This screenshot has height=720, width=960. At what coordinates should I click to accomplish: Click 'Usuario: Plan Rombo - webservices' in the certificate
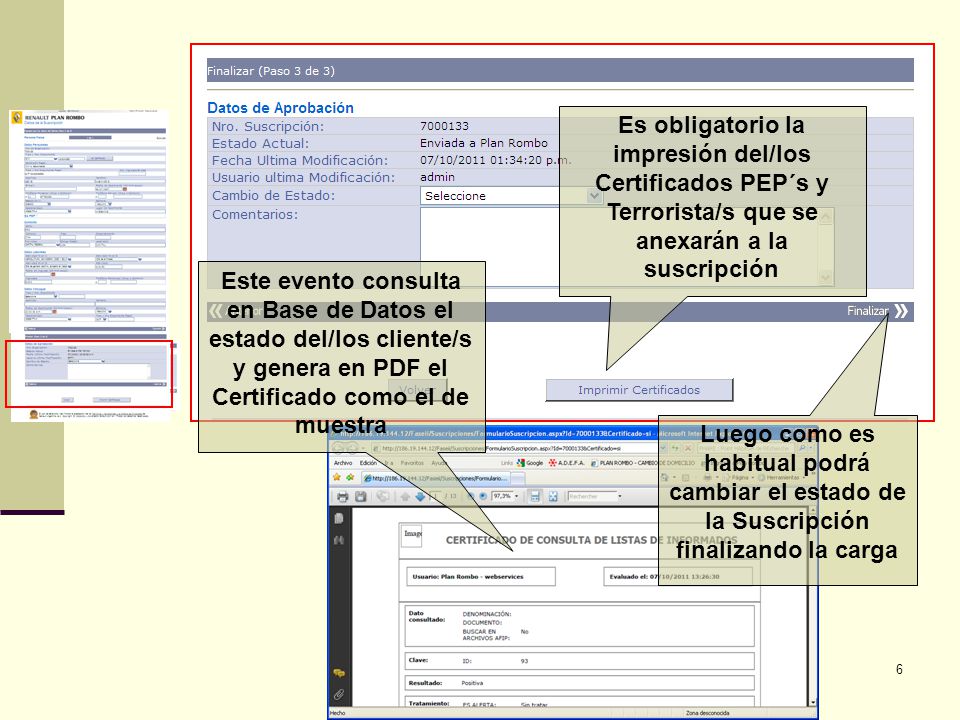[x=468, y=577]
